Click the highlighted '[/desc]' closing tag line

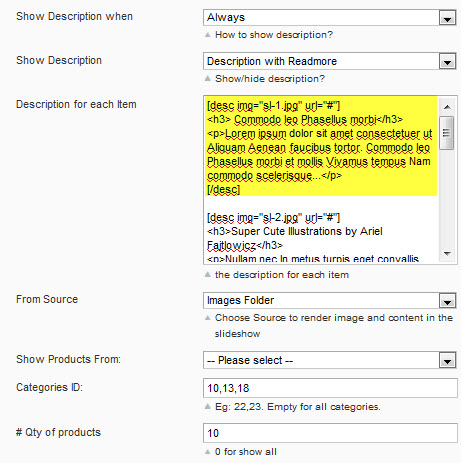(x=223, y=189)
